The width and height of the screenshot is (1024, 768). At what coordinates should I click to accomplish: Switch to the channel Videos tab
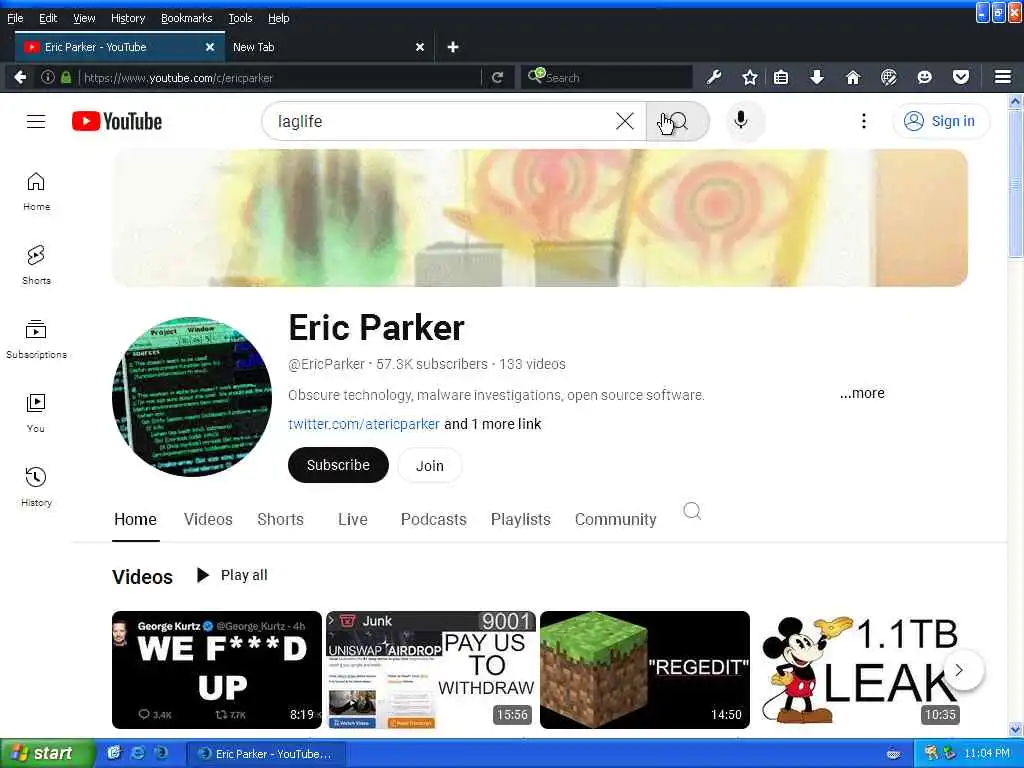pyautogui.click(x=208, y=519)
